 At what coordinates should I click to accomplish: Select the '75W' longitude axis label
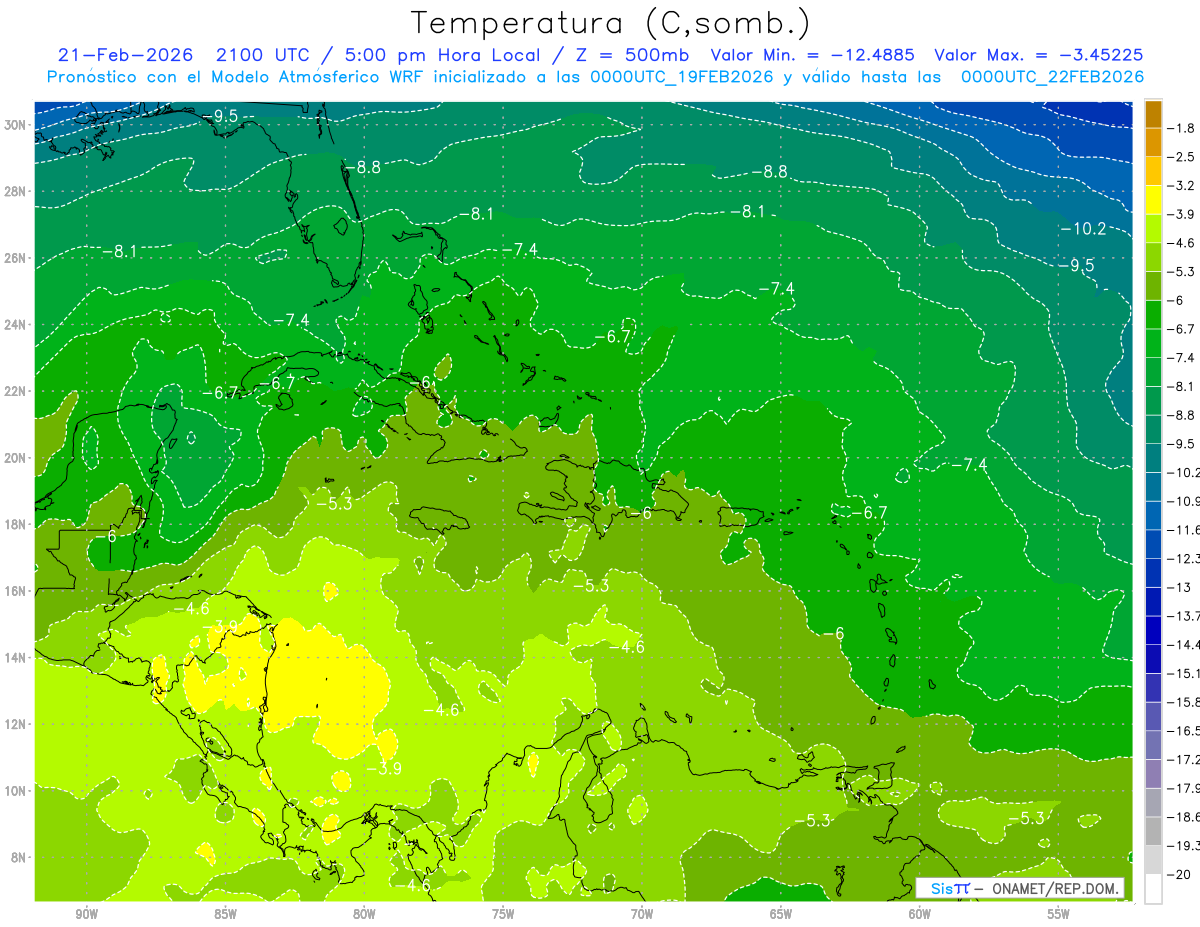click(503, 914)
